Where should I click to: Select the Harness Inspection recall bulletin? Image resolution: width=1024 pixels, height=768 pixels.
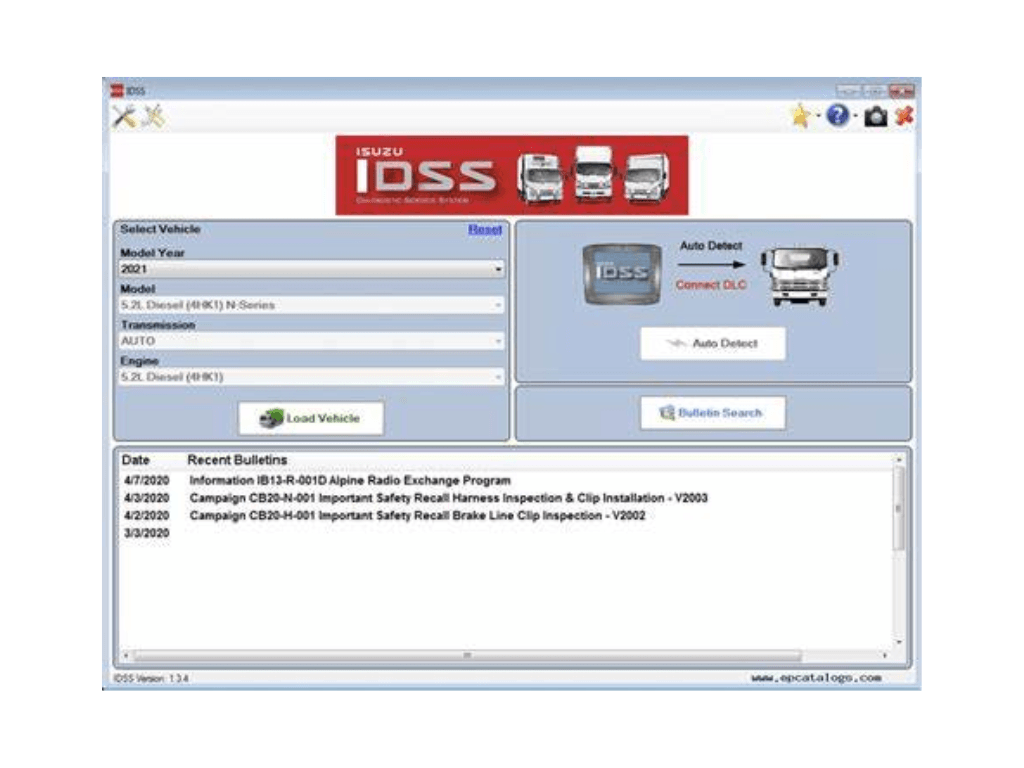449,498
